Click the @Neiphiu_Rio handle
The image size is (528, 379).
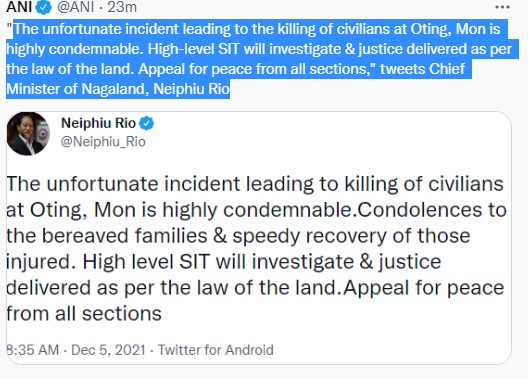(103, 142)
